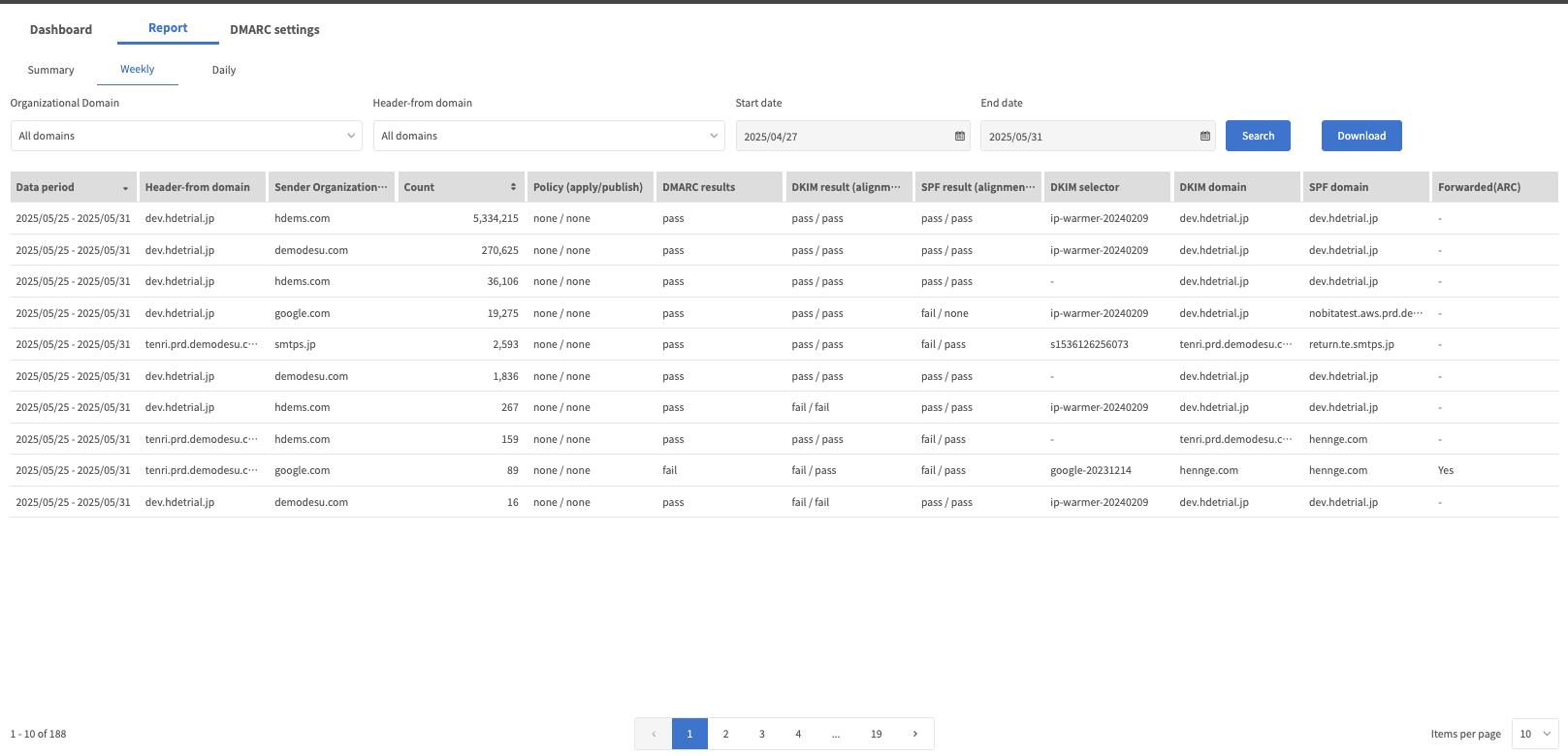1568x756 pixels.
Task: Click the count cell 2,593
Action: click(505, 345)
